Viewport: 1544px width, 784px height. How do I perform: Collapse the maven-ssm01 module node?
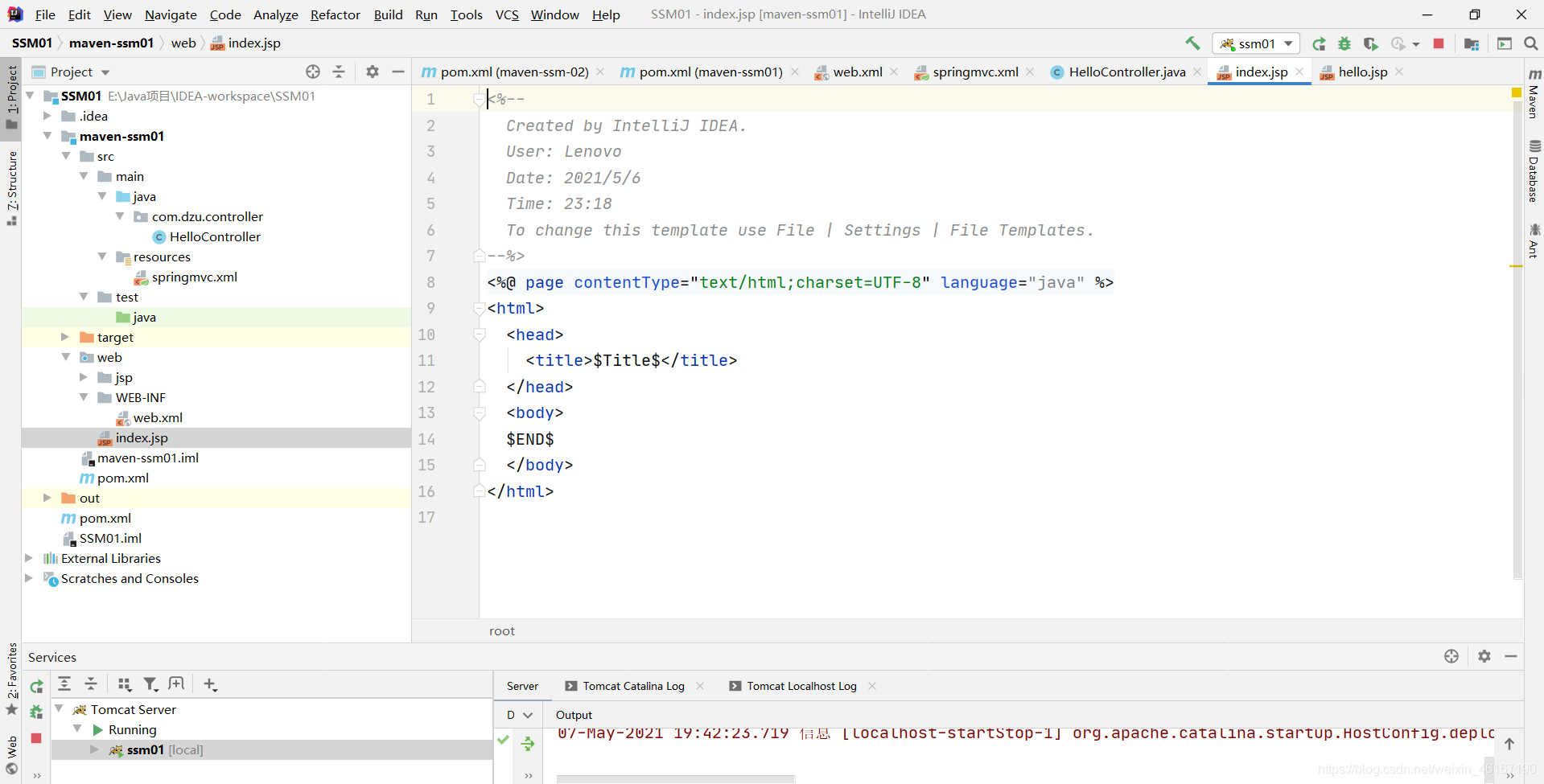pyautogui.click(x=47, y=136)
